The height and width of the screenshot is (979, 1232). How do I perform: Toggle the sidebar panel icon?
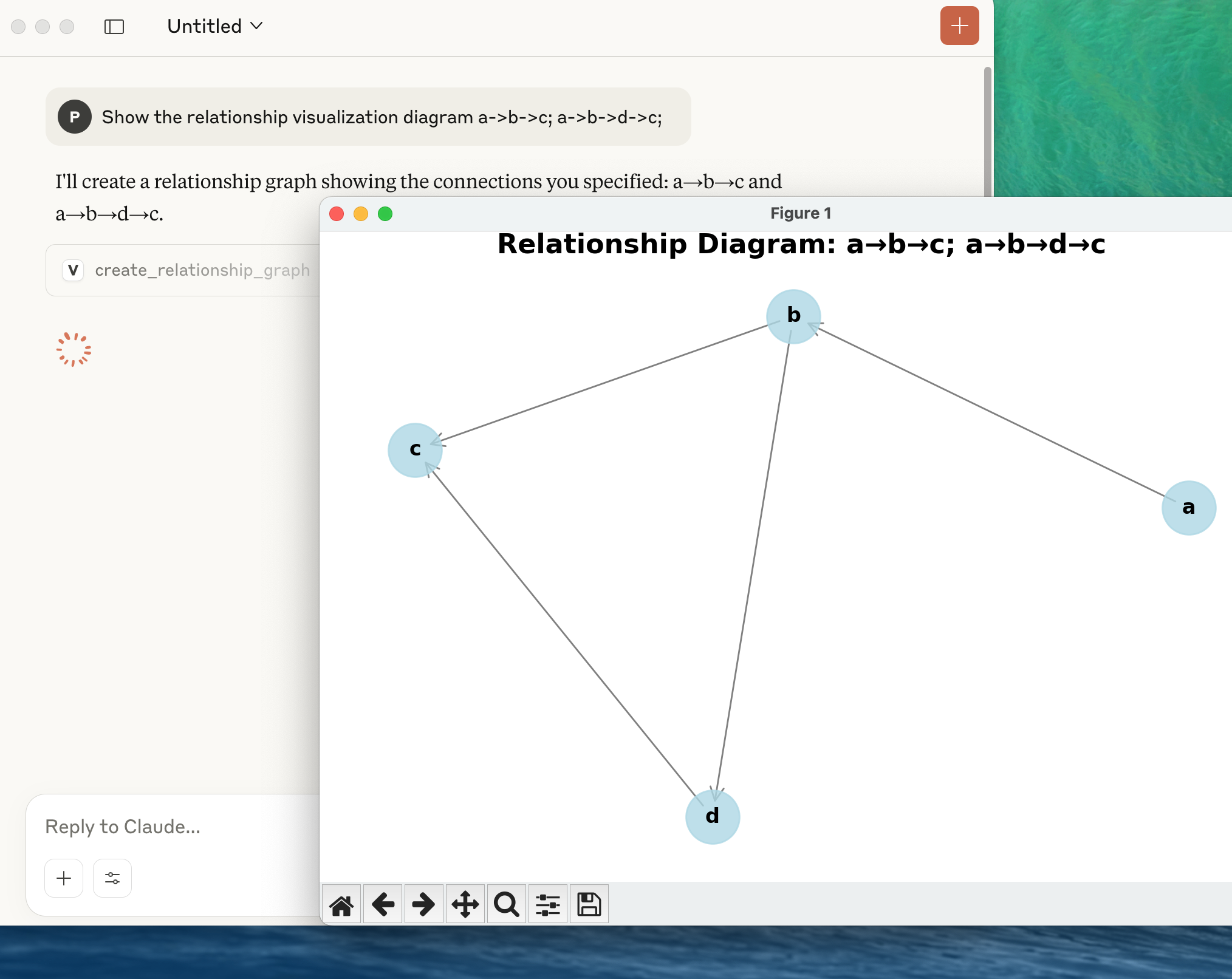pos(114,27)
